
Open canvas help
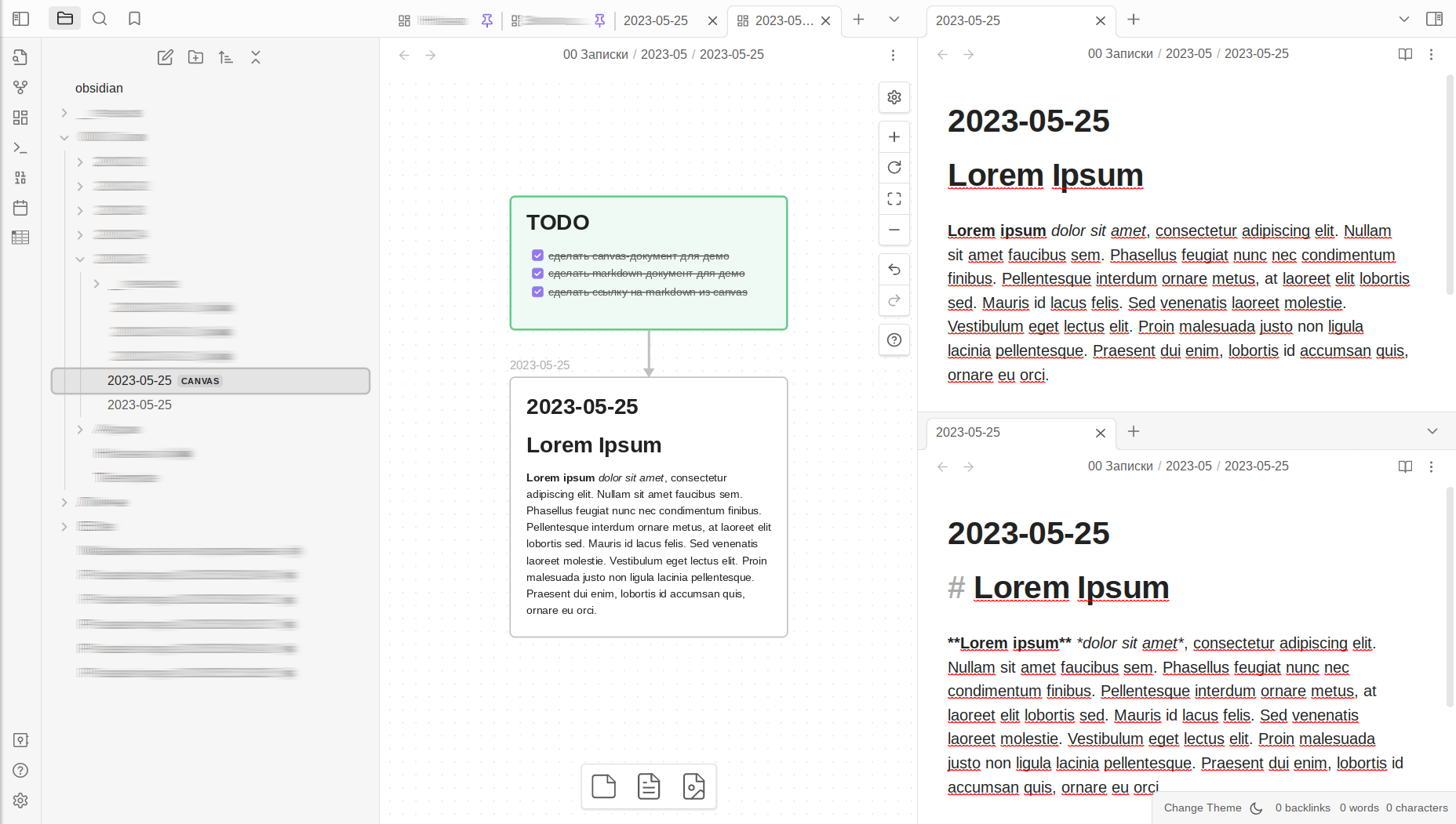coord(894,339)
